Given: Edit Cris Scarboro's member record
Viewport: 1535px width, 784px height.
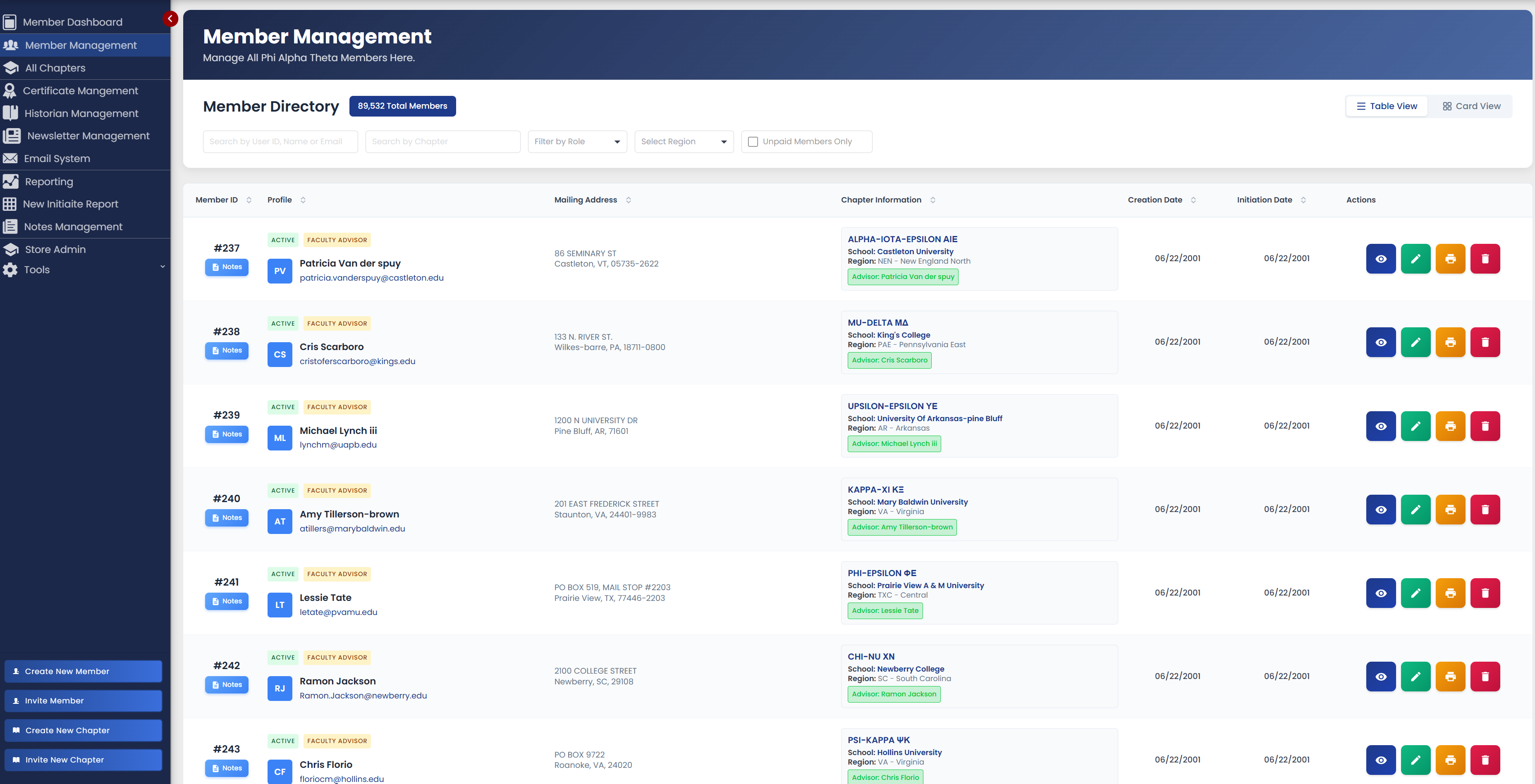Looking at the screenshot, I should pos(1416,342).
